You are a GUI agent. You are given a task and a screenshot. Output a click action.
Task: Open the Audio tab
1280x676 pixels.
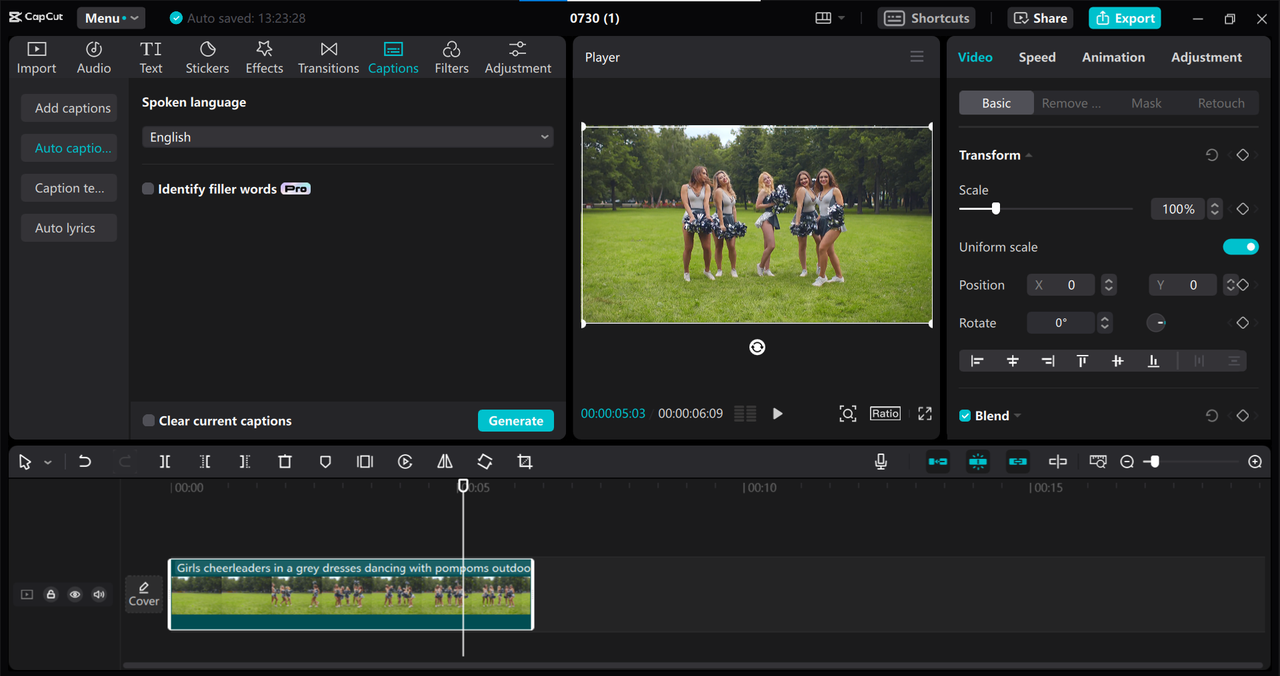(94, 58)
